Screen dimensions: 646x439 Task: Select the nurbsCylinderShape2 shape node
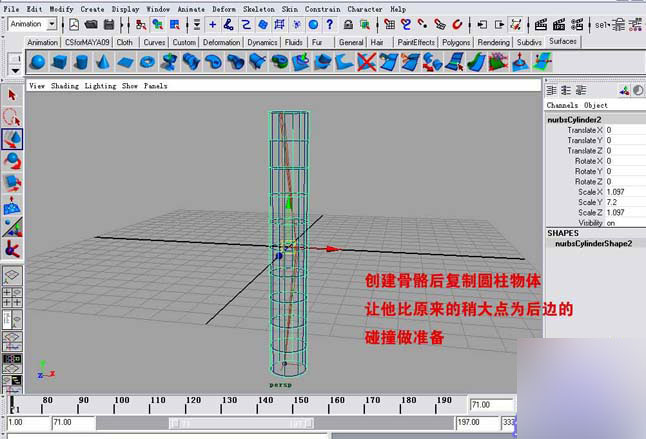tap(593, 243)
